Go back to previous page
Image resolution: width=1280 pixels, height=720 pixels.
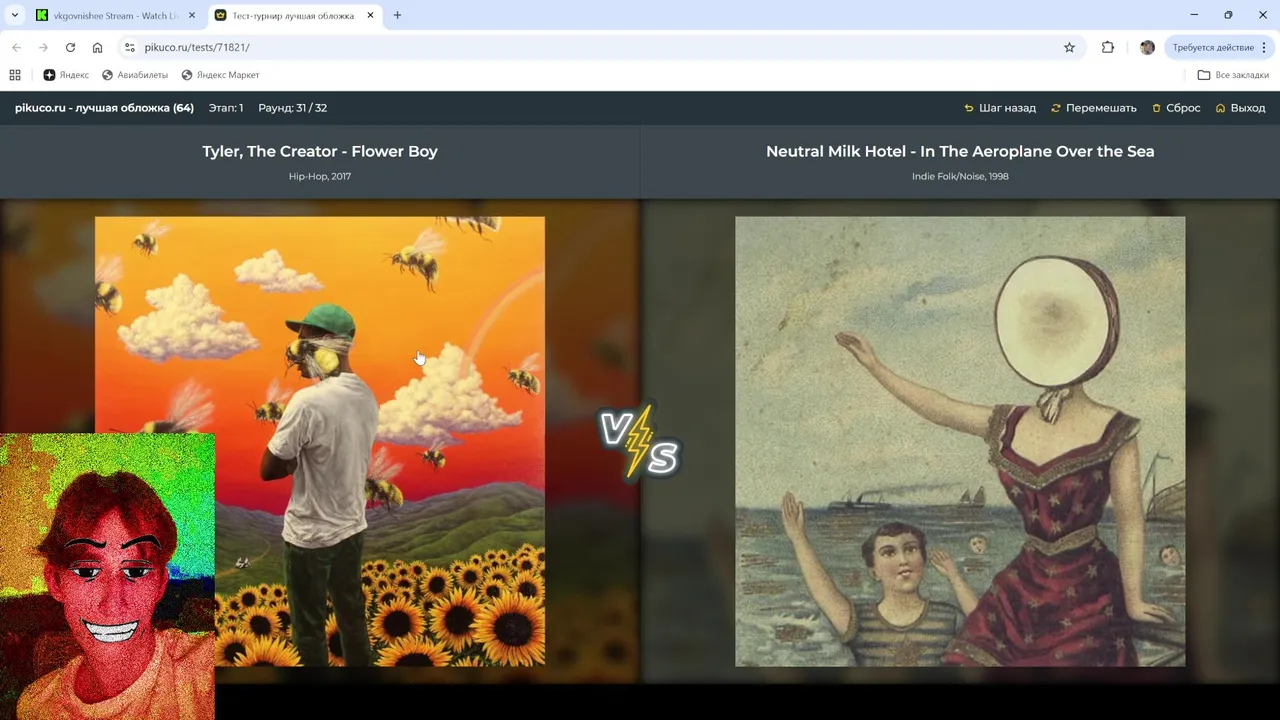click(x=16, y=47)
